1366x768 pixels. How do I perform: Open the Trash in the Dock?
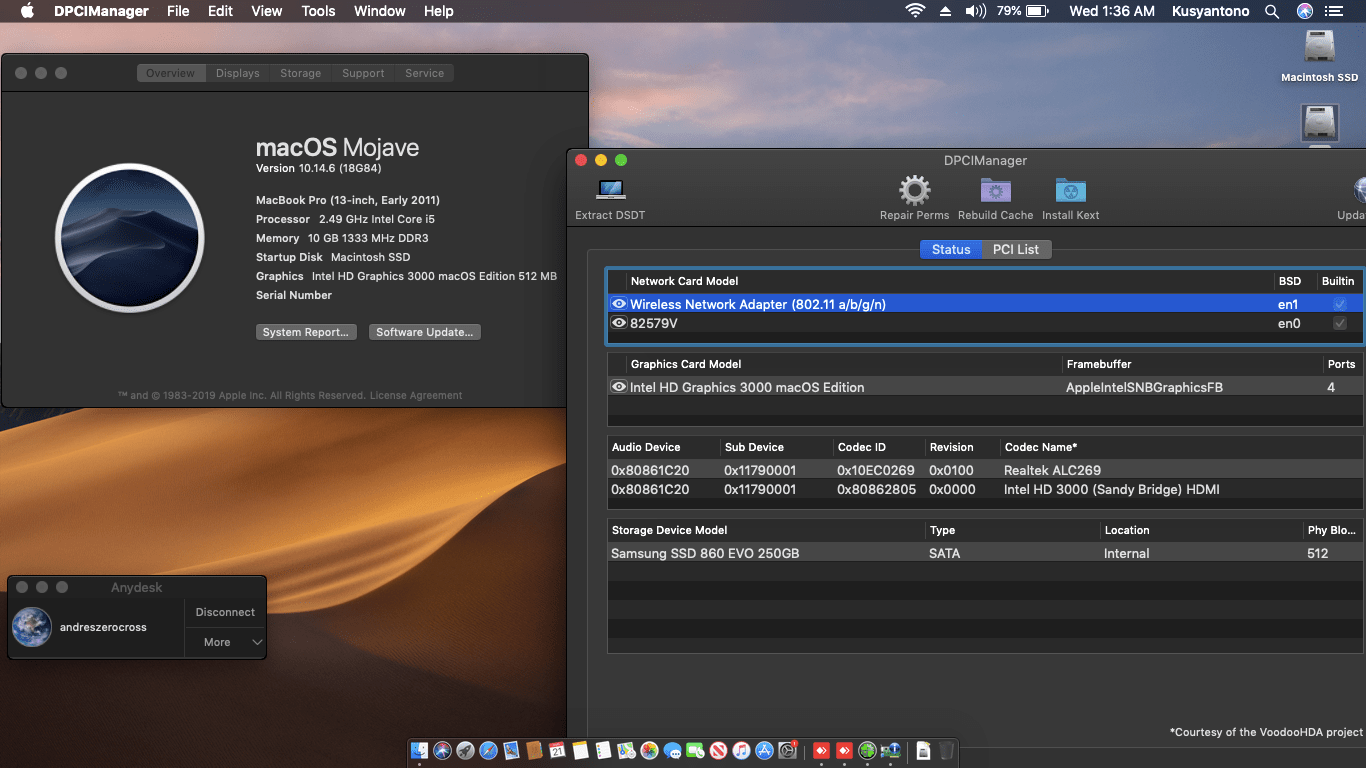pos(946,750)
